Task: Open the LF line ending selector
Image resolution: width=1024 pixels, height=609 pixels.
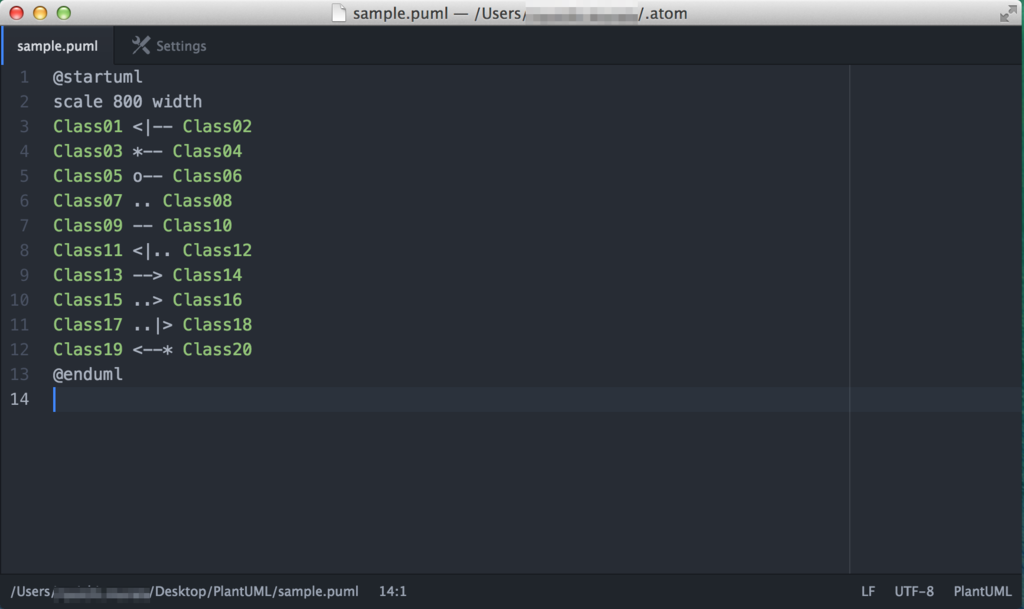Action: [x=868, y=591]
